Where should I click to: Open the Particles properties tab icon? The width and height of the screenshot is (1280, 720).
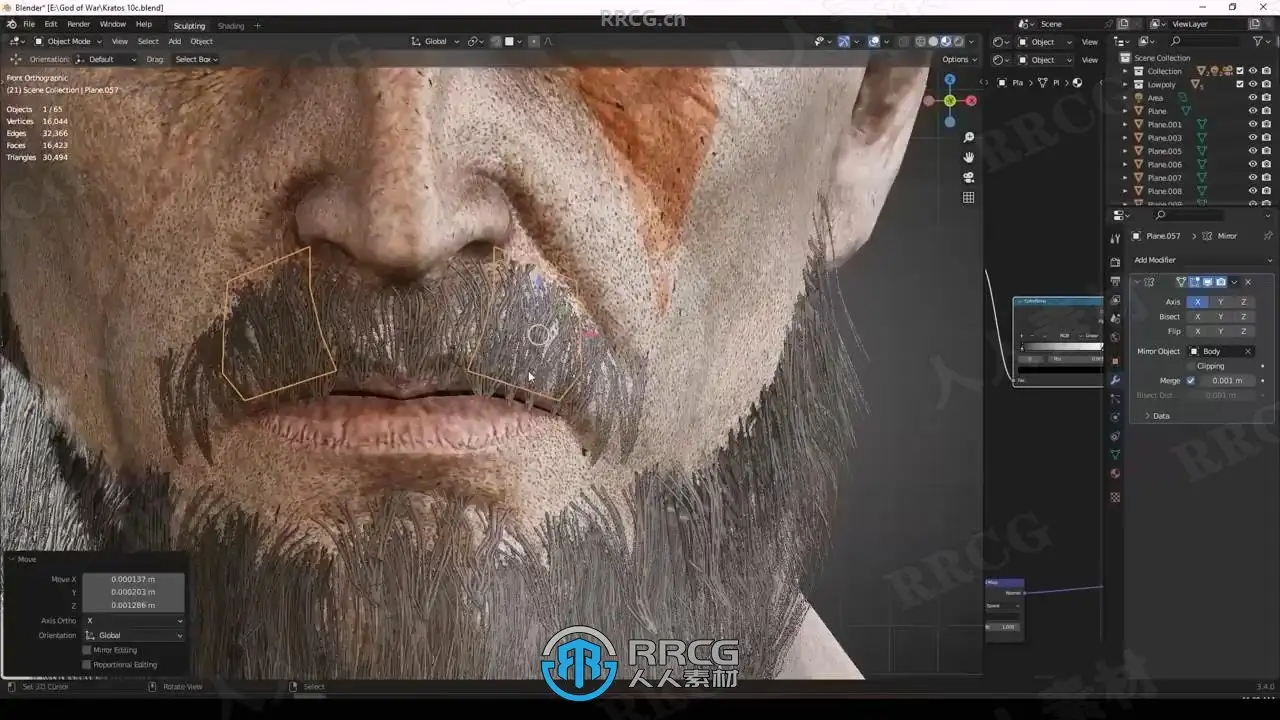pos(1116,398)
